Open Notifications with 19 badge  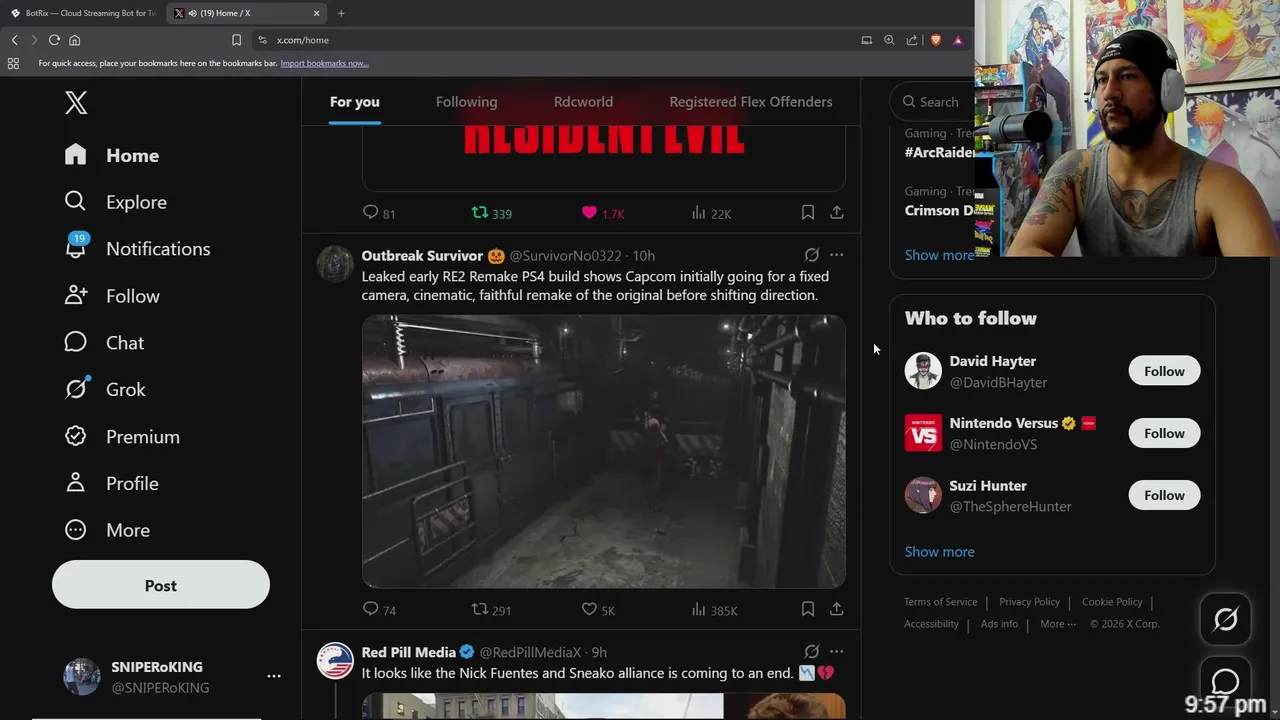tap(137, 248)
